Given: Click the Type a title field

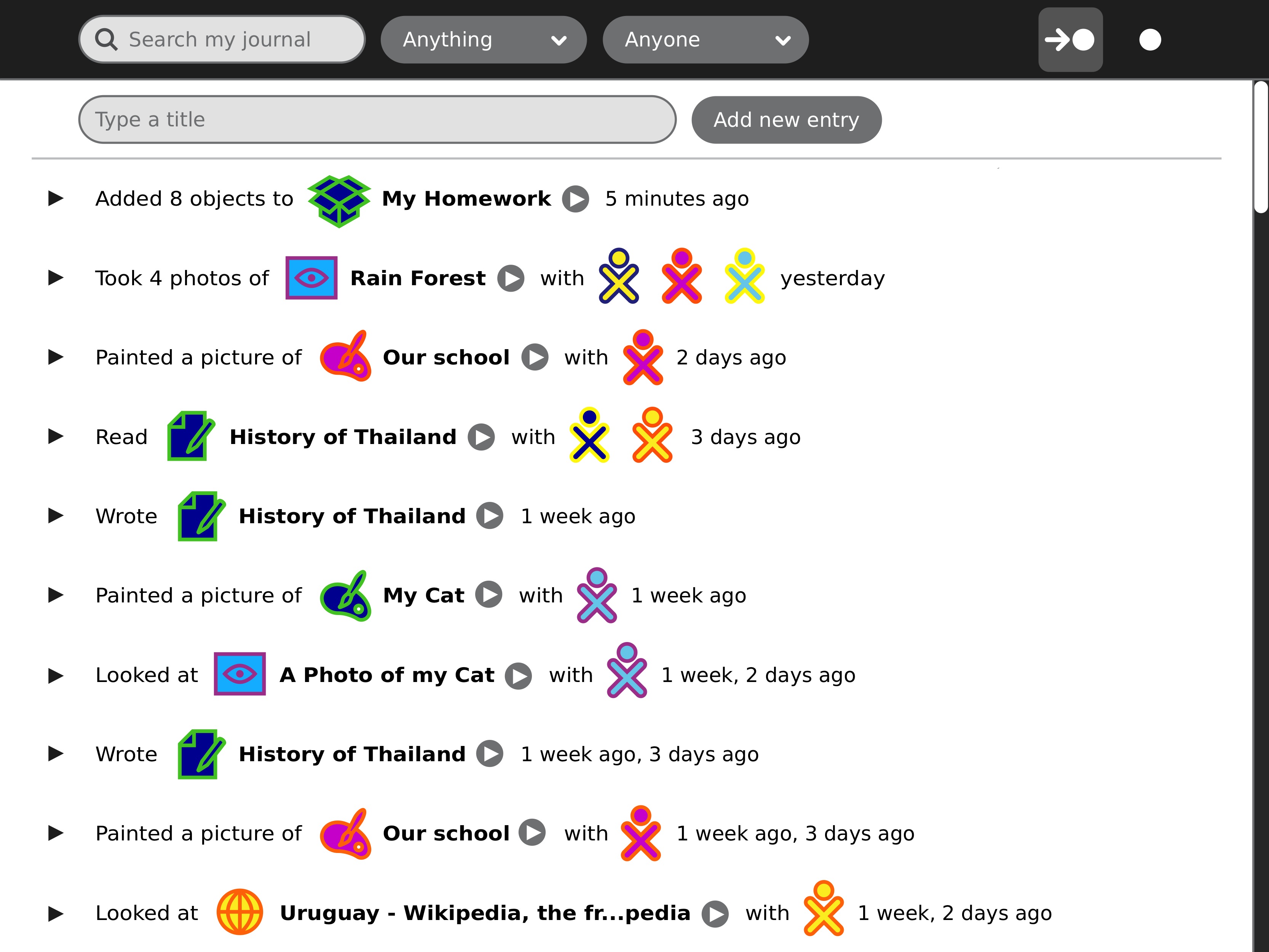Looking at the screenshot, I should (x=377, y=120).
